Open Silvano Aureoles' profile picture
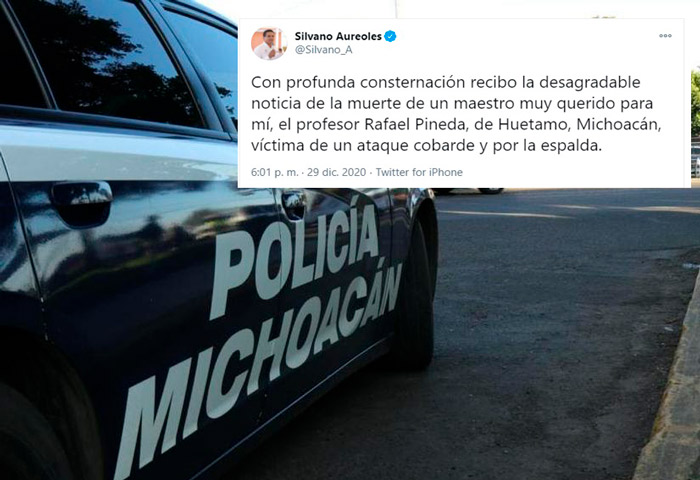Image resolution: width=700 pixels, height=480 pixels. pyautogui.click(x=269, y=43)
